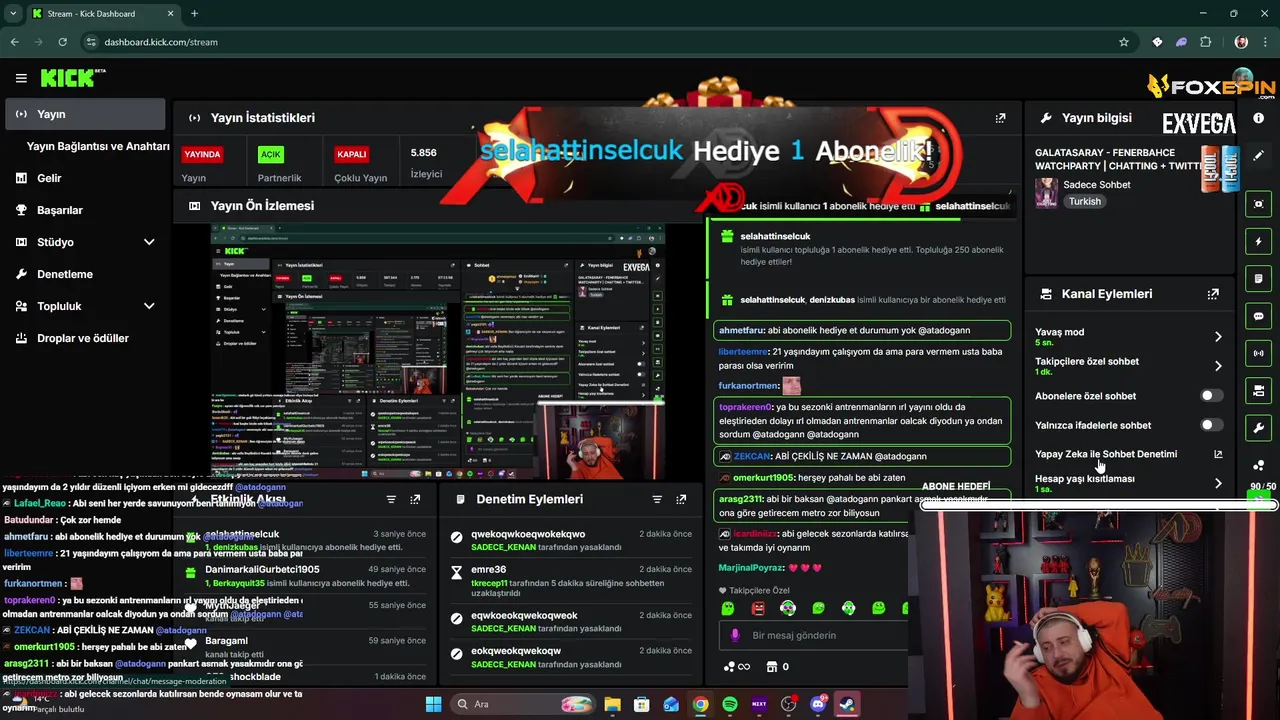Click the stream preview thumbnail
The width and height of the screenshot is (1280, 720).
[438, 352]
